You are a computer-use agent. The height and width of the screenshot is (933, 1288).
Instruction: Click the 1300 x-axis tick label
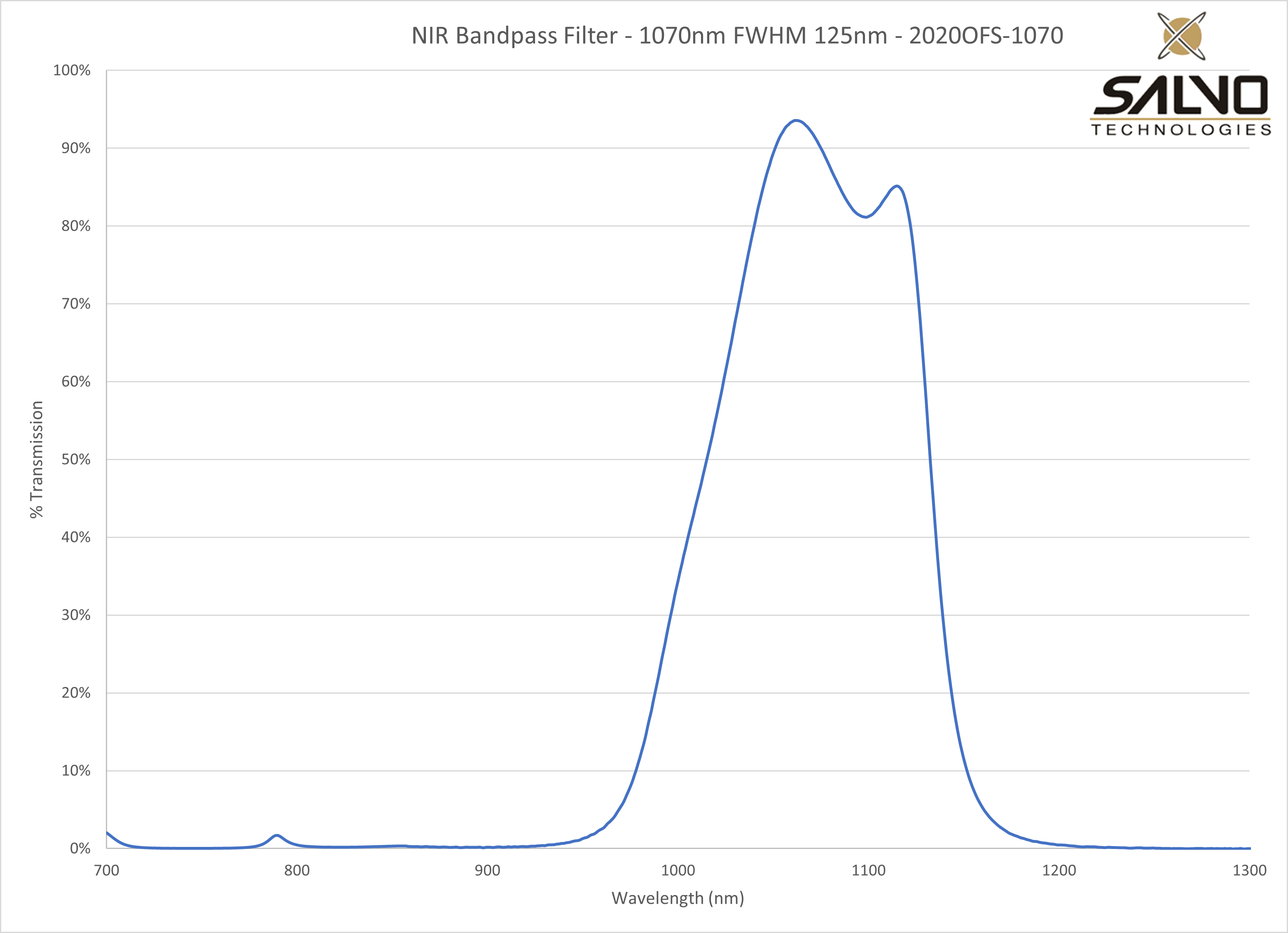coord(1249,870)
